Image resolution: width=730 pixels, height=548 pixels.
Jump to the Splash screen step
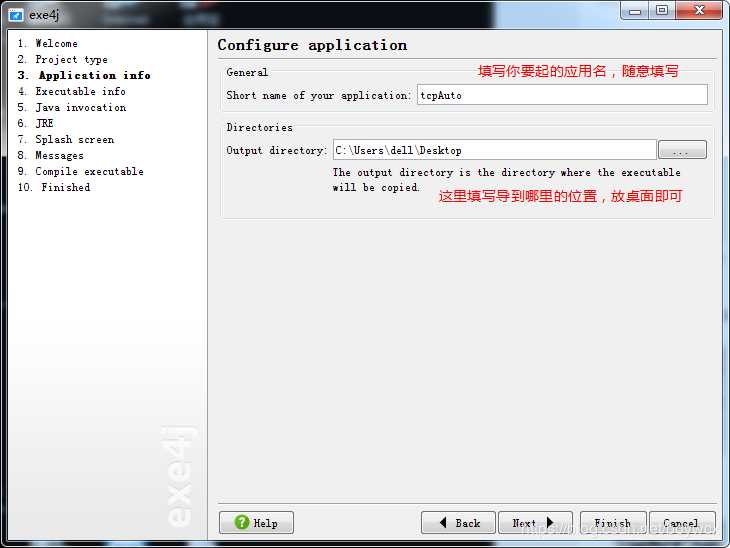pyautogui.click(x=66, y=139)
